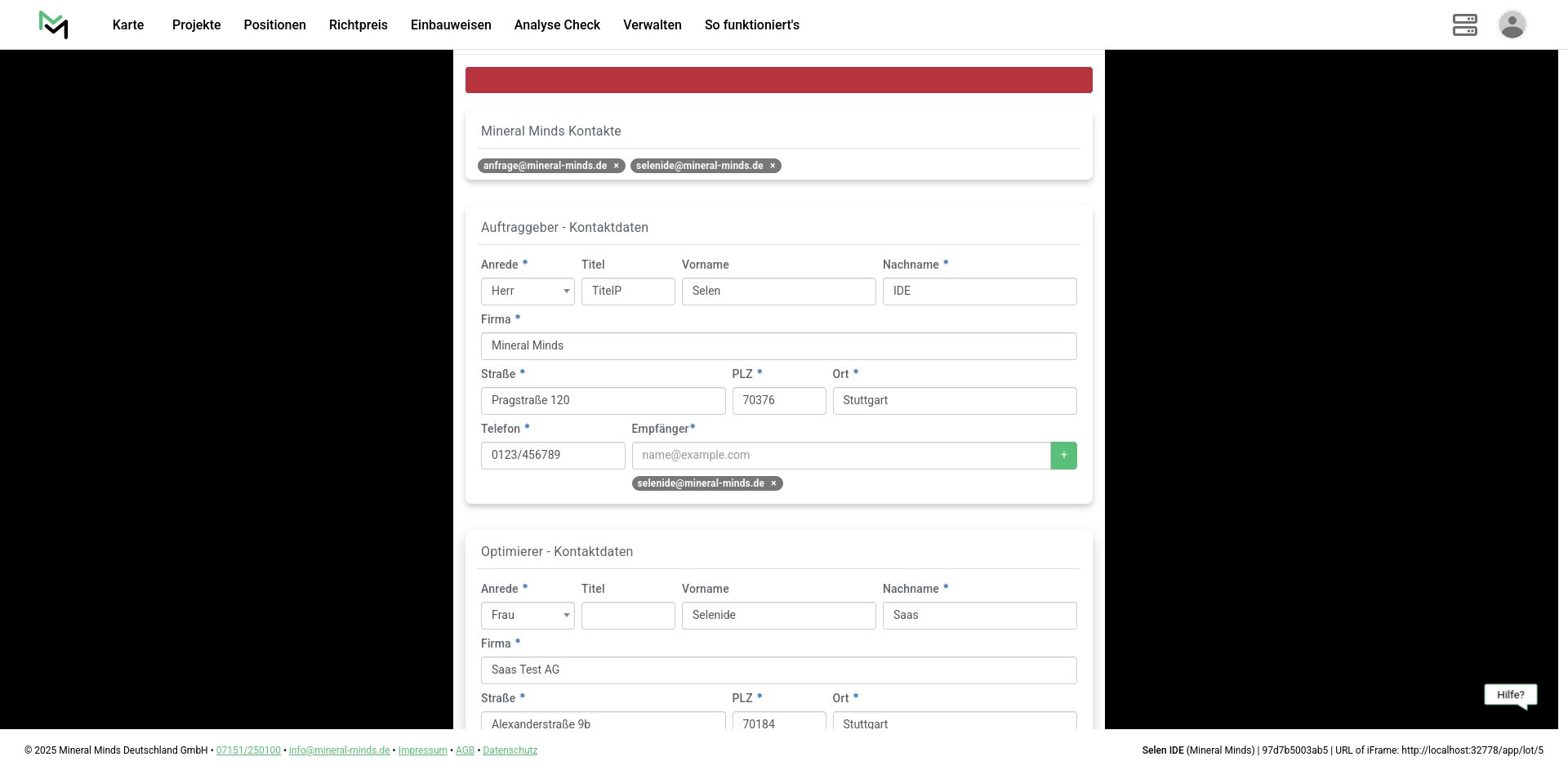Viewport: 1568px width, 770px height.
Task: Click the Auftraggeber Firma field
Action: (x=778, y=346)
